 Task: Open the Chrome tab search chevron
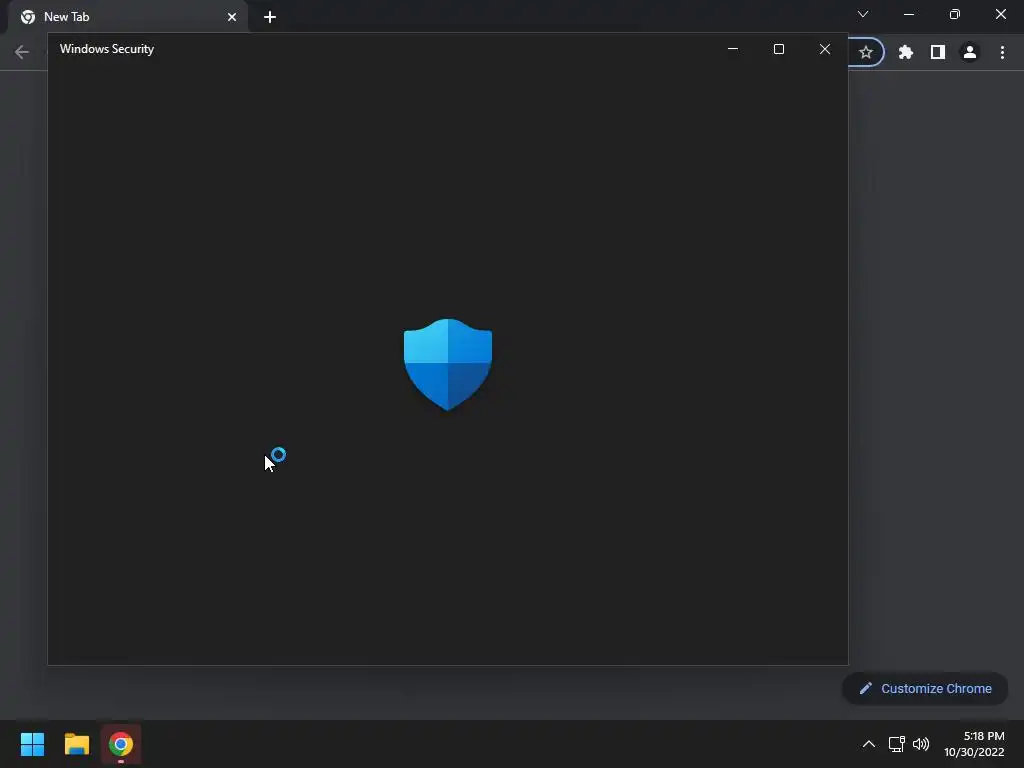click(x=863, y=14)
